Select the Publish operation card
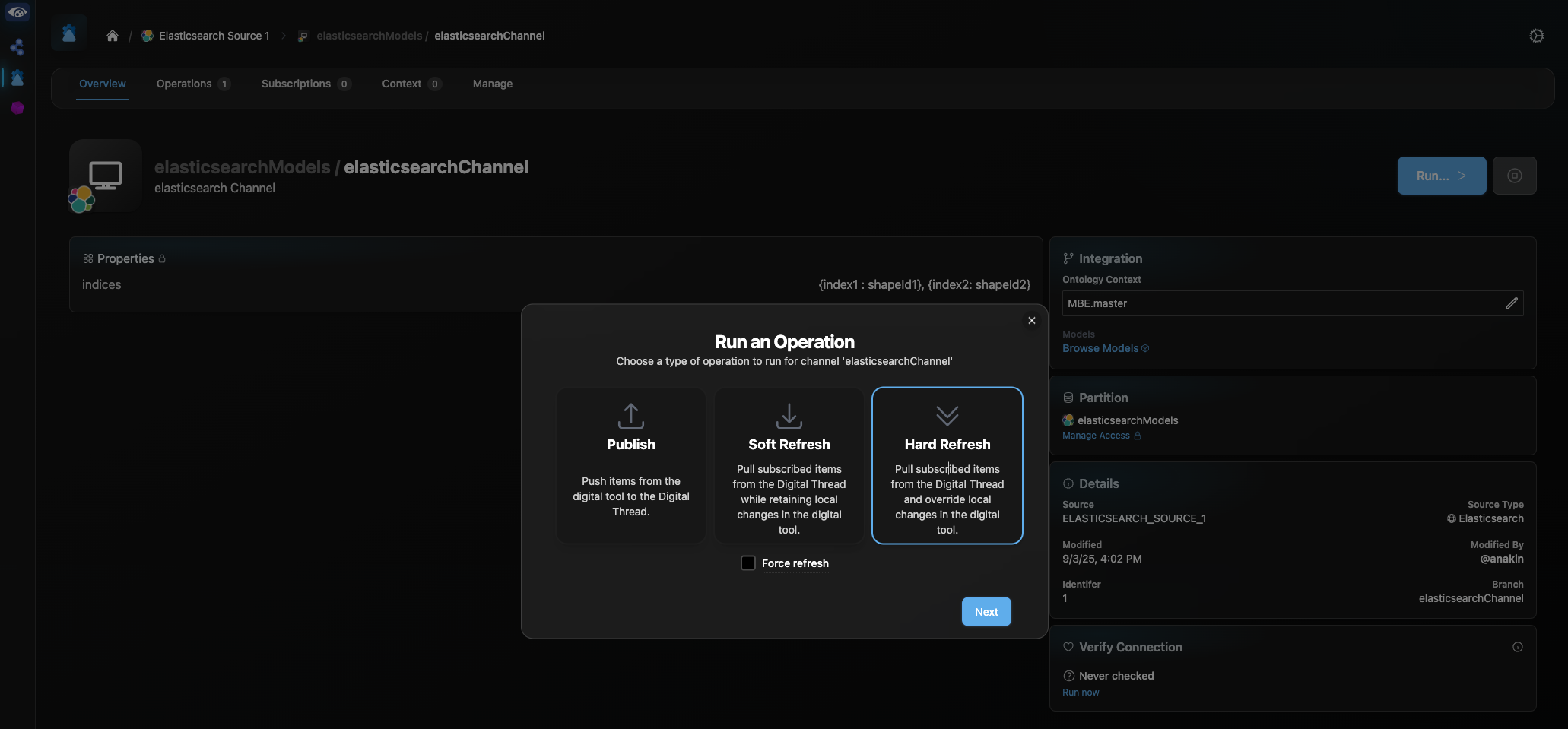Image resolution: width=1568 pixels, height=729 pixels. click(630, 465)
